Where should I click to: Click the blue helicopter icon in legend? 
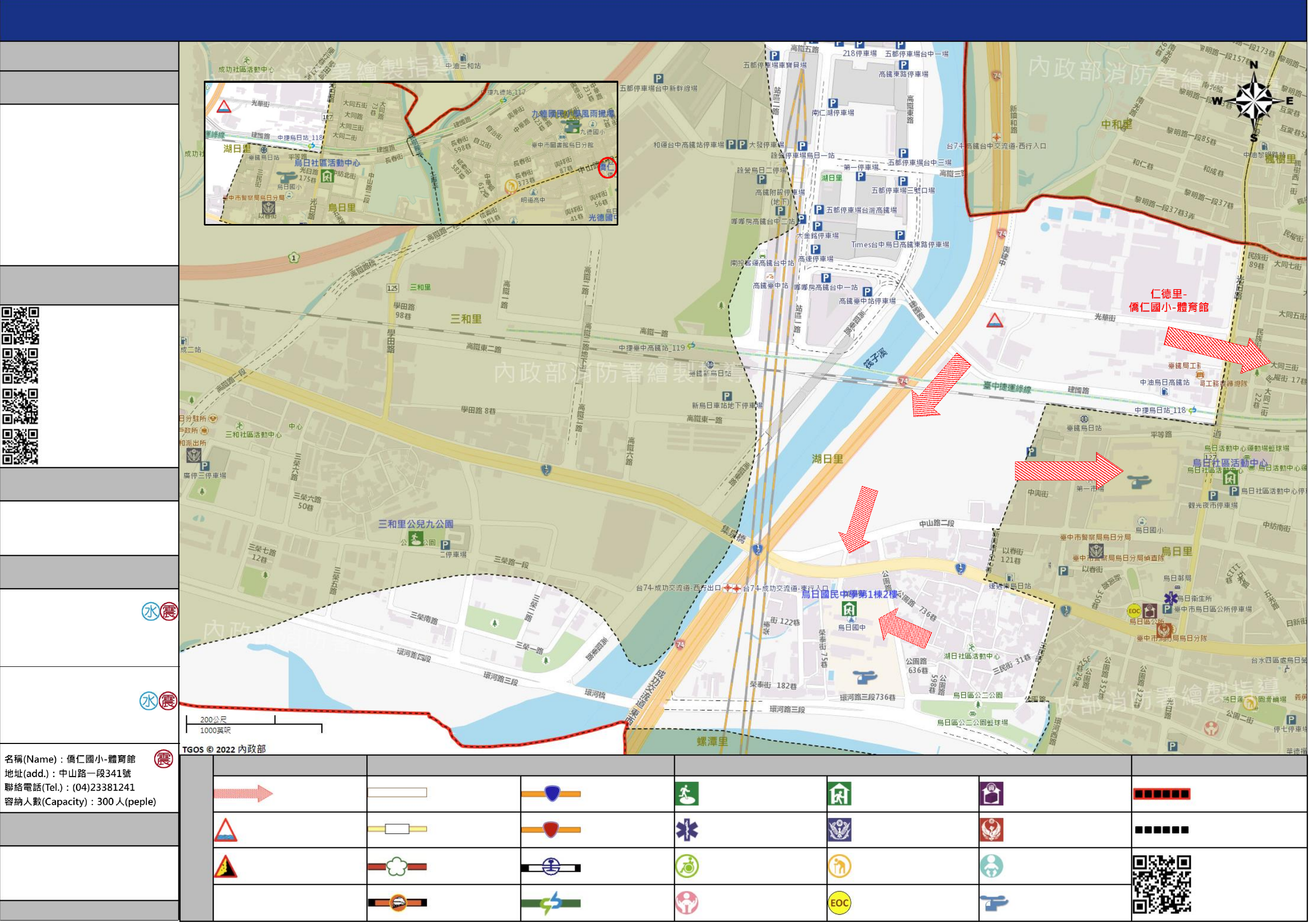tap(994, 903)
